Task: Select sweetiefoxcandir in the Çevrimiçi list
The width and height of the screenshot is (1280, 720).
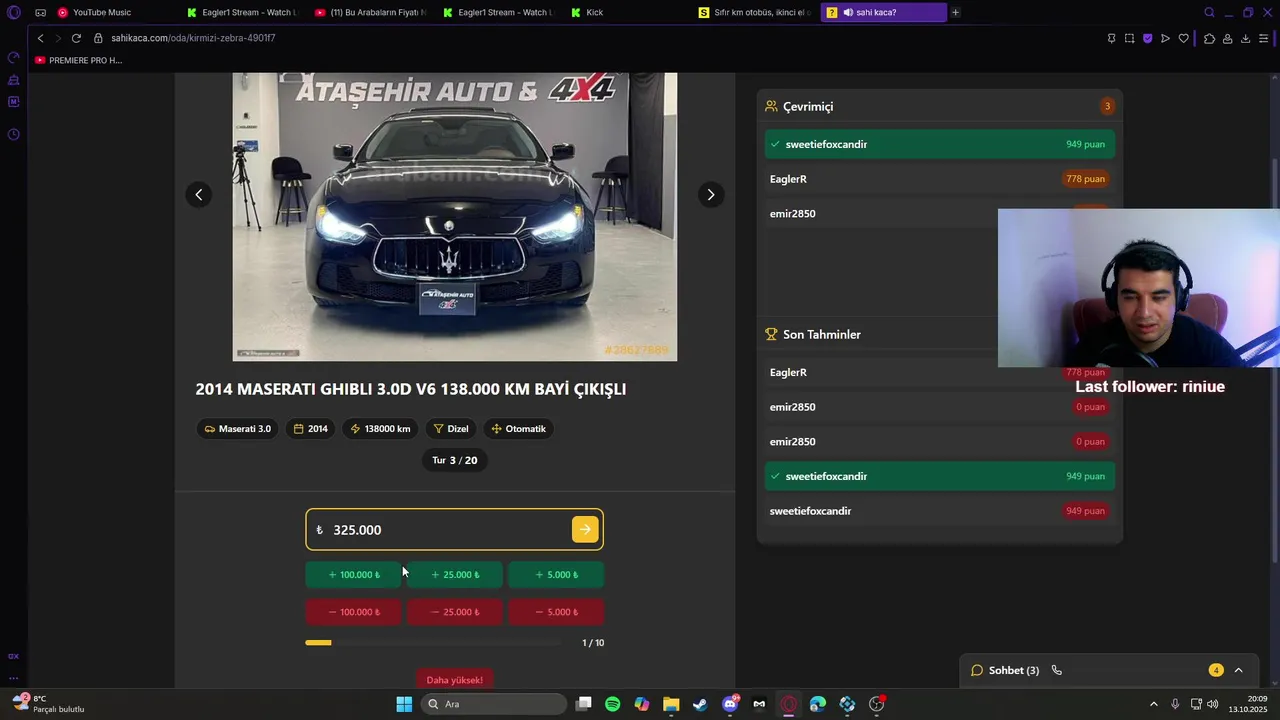Action: [940, 144]
